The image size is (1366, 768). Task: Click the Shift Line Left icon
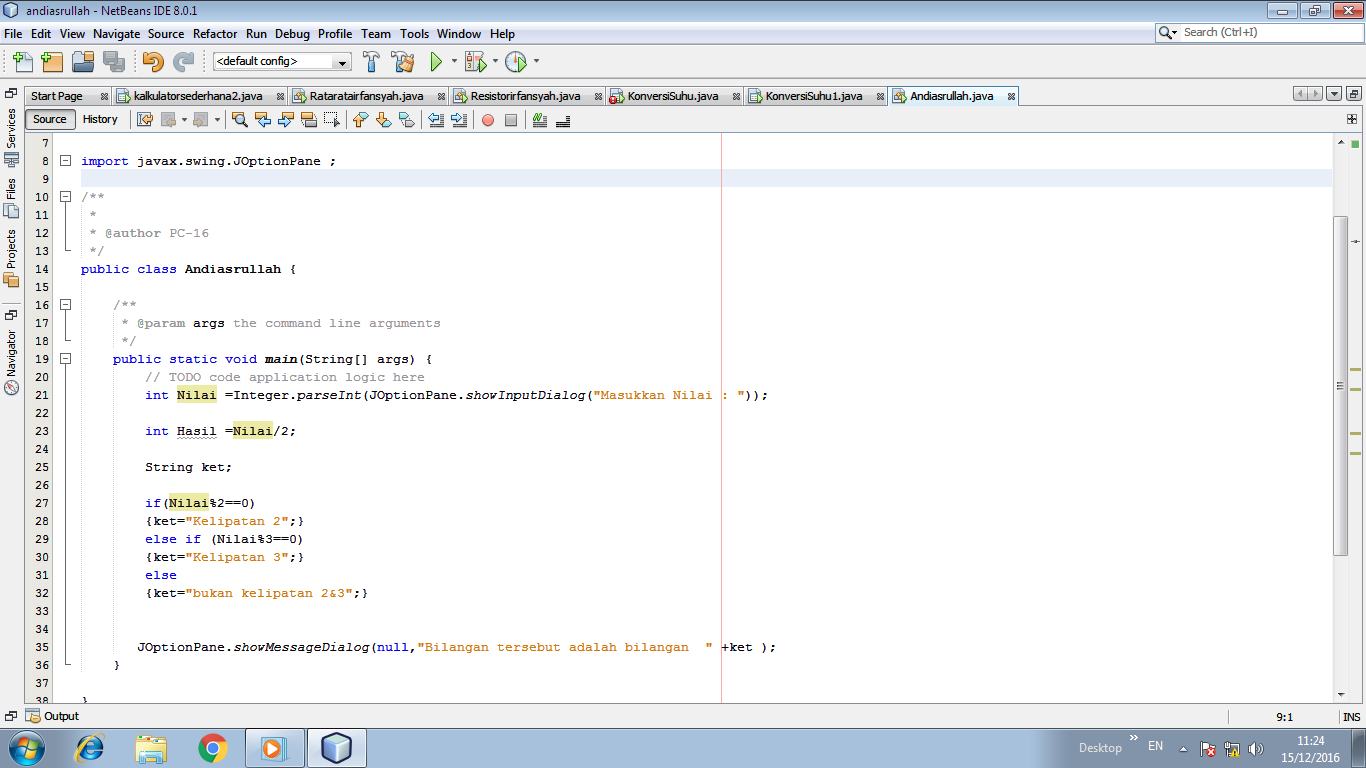[436, 120]
